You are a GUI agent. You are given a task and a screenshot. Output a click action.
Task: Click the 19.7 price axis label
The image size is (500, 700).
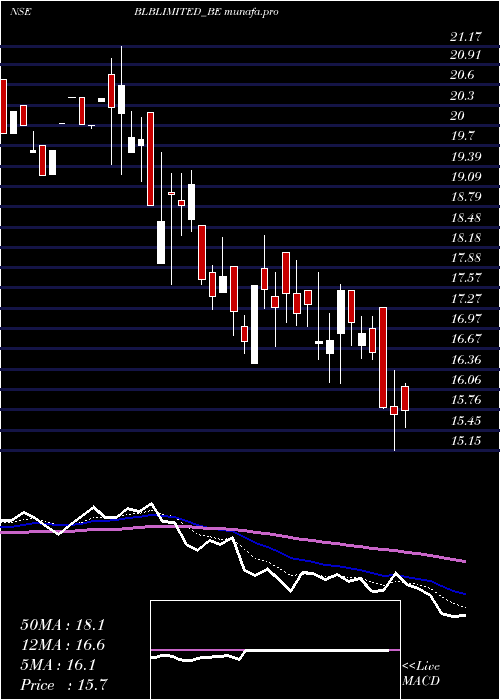[x=462, y=136]
